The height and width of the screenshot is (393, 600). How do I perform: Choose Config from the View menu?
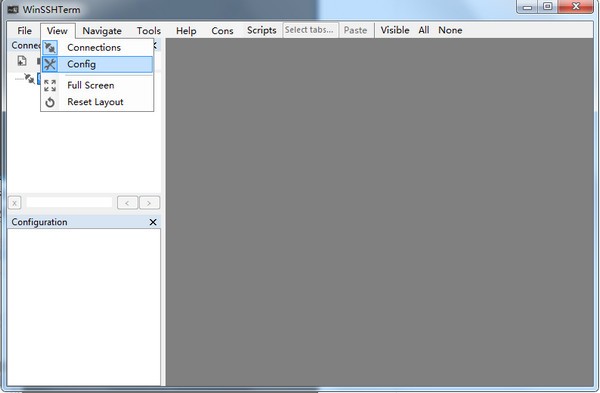point(97,64)
